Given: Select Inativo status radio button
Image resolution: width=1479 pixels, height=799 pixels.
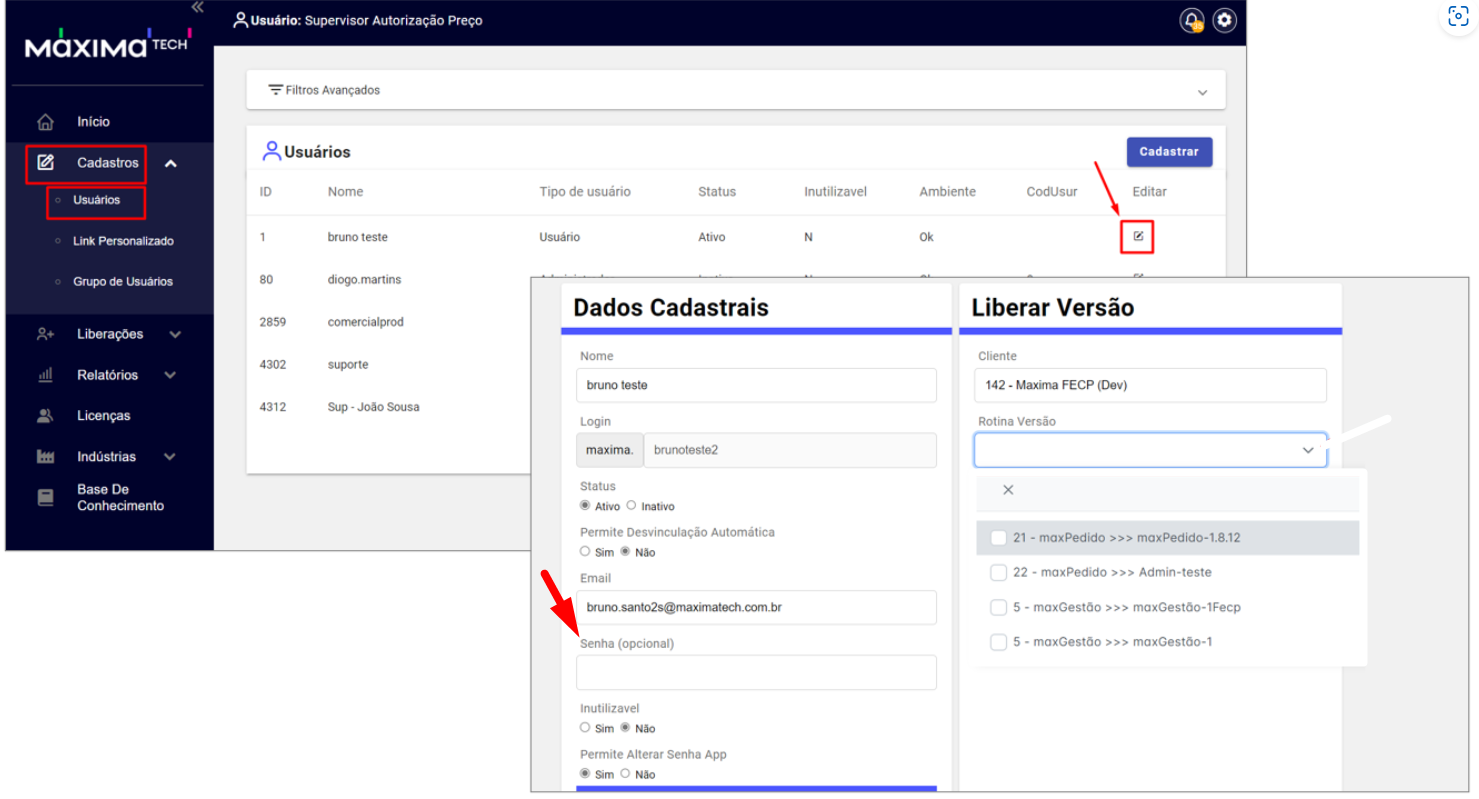Looking at the screenshot, I should pyautogui.click(x=631, y=506).
